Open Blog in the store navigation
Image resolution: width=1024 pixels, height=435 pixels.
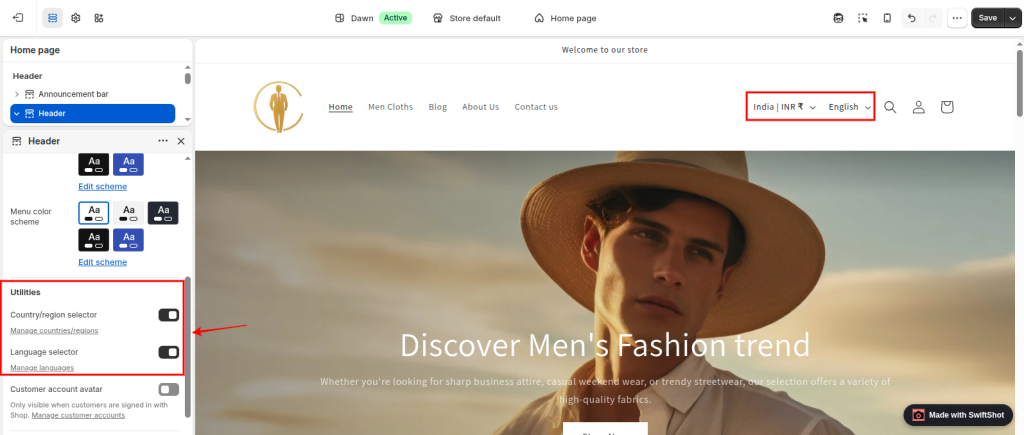click(x=438, y=107)
